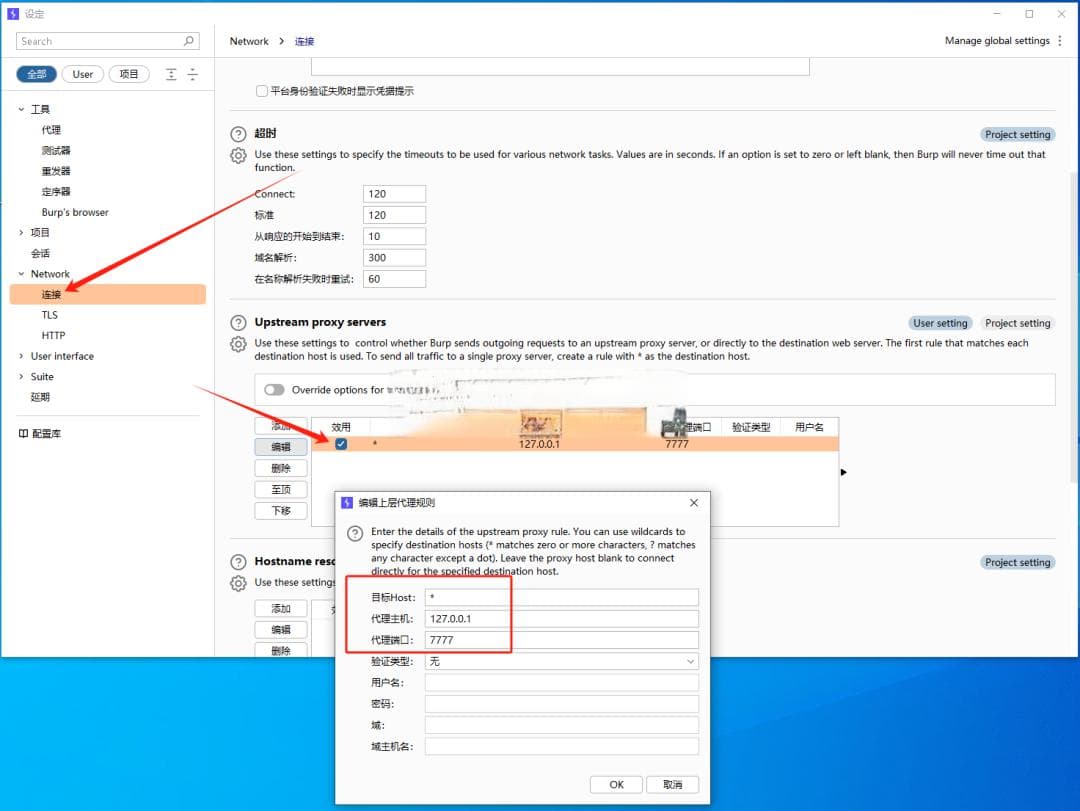Expand the User interface tree node
This screenshot has height=811, width=1080.
click(21, 356)
